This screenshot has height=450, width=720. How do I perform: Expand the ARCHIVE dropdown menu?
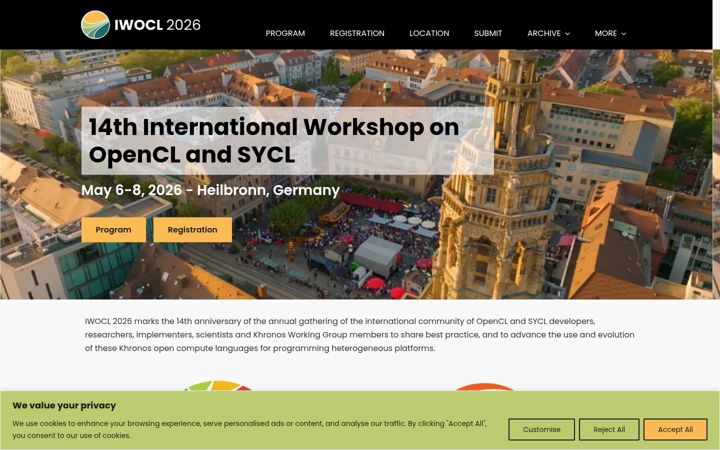click(548, 34)
